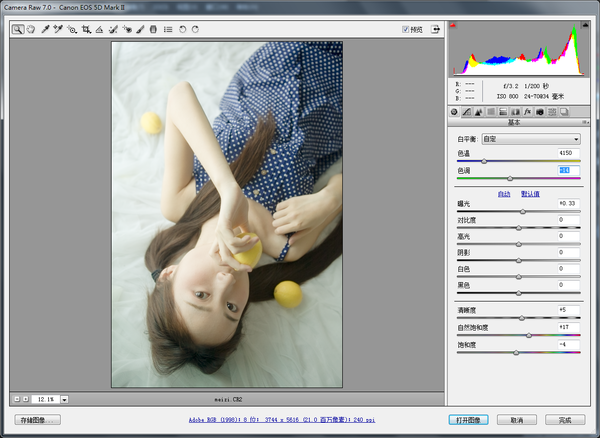Select the Hand tool
This screenshot has width=600, height=438.
tap(30, 30)
